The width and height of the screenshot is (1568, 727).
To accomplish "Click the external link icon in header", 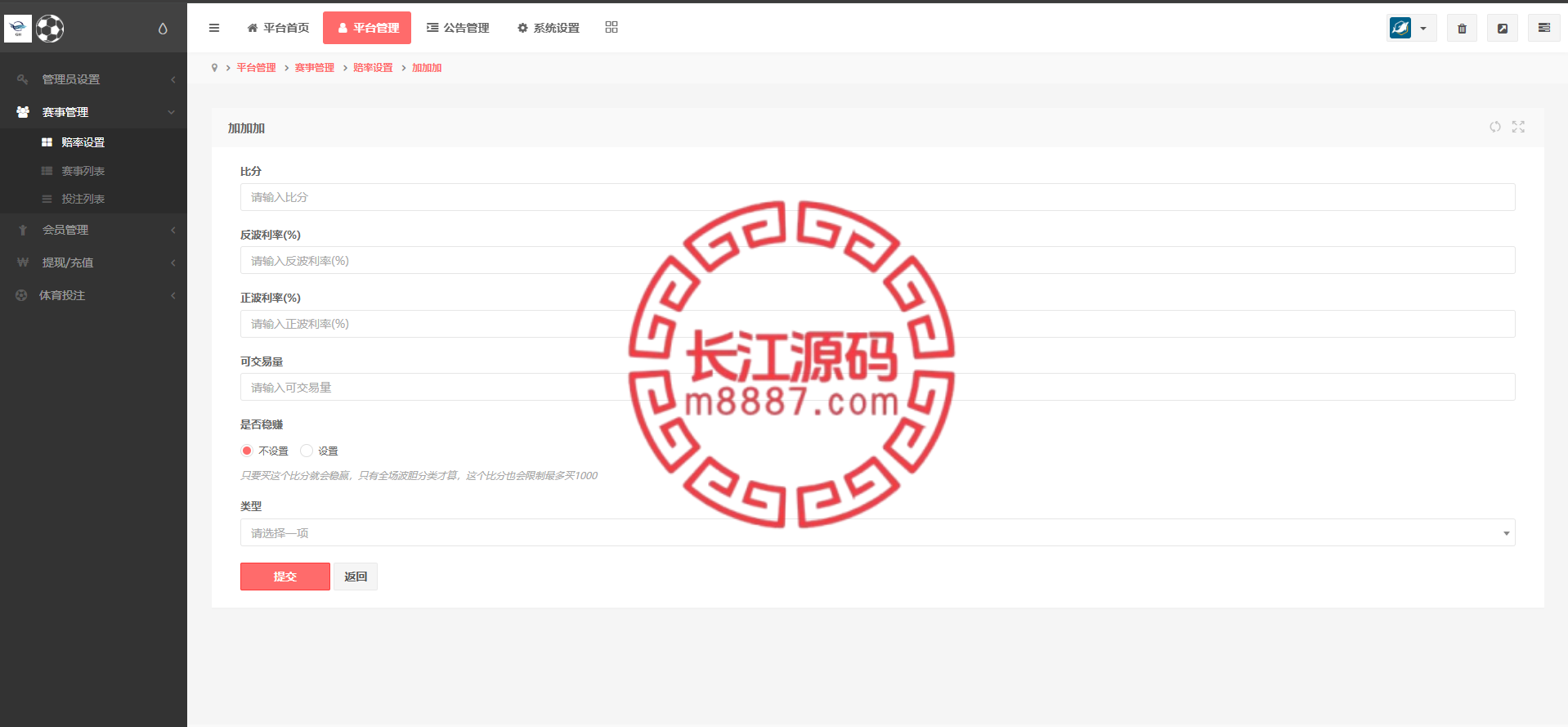I will pos(1503,29).
